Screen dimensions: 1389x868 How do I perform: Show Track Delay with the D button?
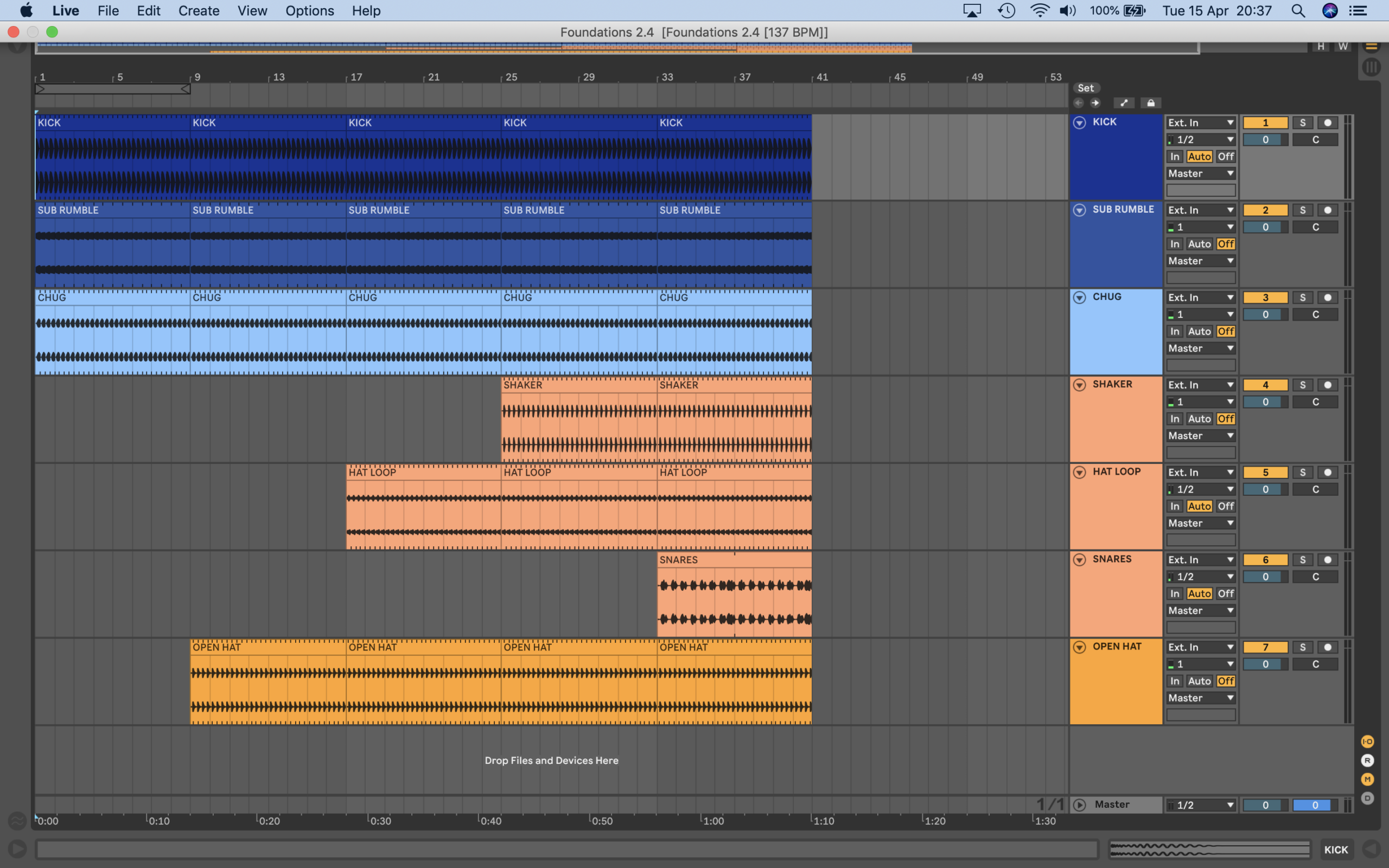tap(1367, 799)
